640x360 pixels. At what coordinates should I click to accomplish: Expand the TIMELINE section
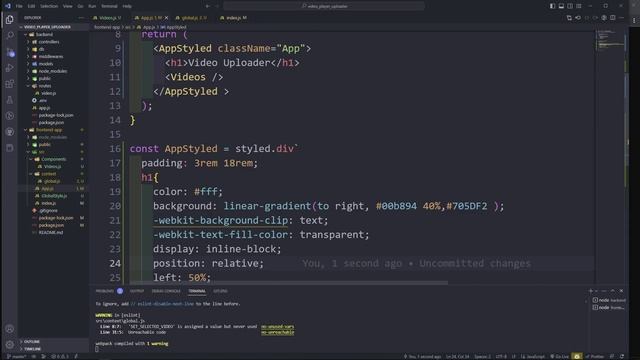pyautogui.click(x=53, y=349)
